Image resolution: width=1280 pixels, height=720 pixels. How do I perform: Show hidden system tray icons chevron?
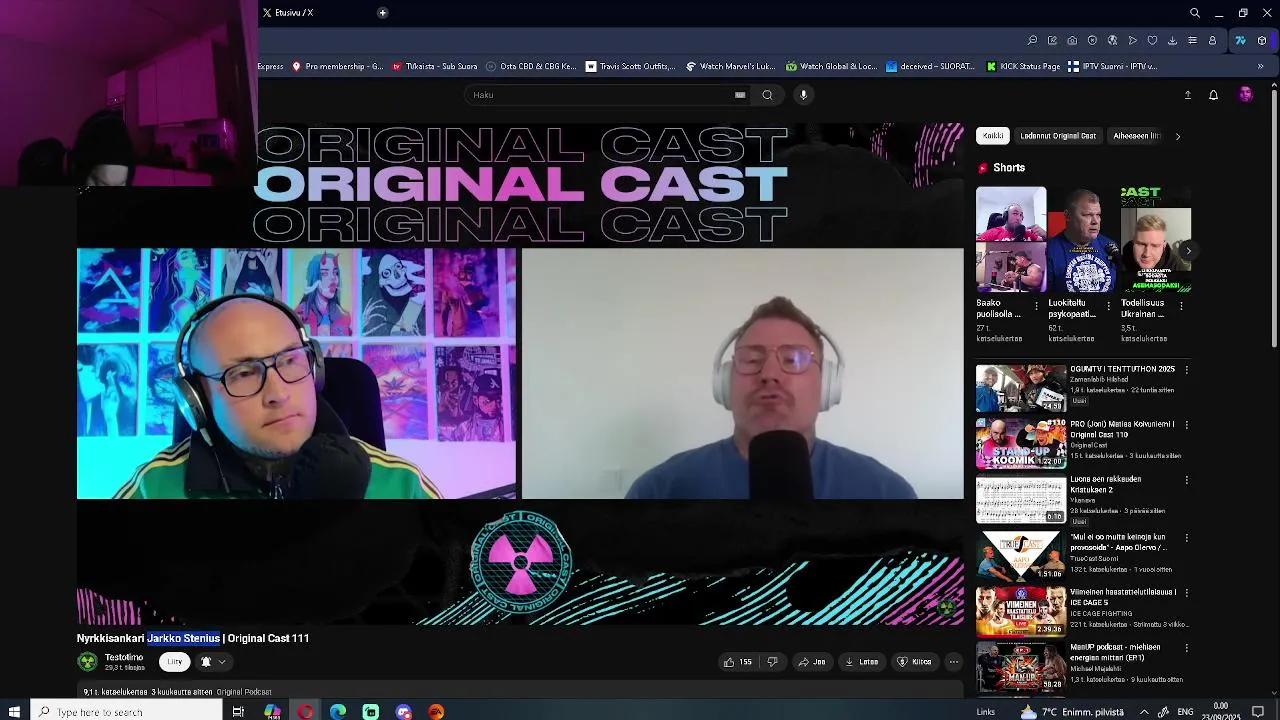tap(1144, 712)
